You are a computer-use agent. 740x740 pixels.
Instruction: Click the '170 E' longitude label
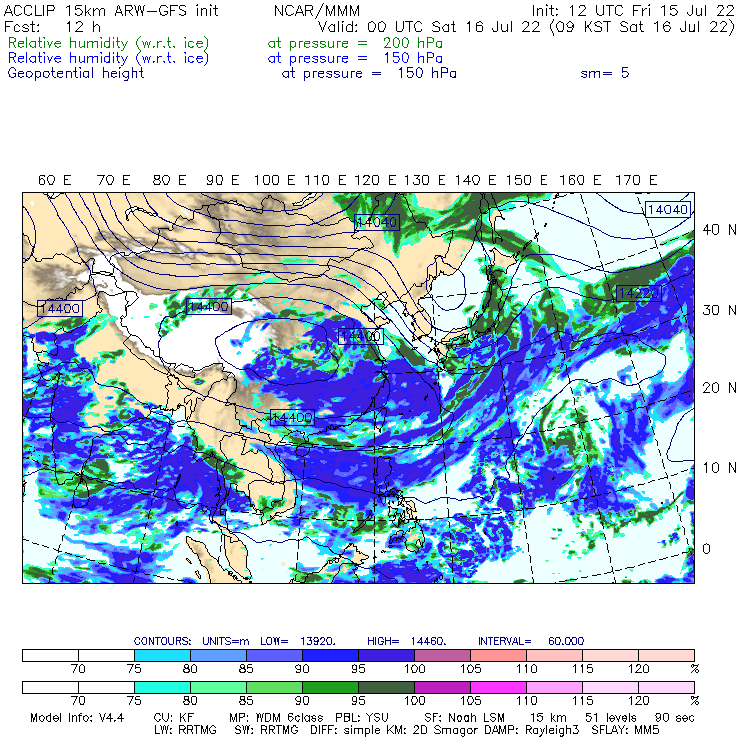pyautogui.click(x=636, y=180)
